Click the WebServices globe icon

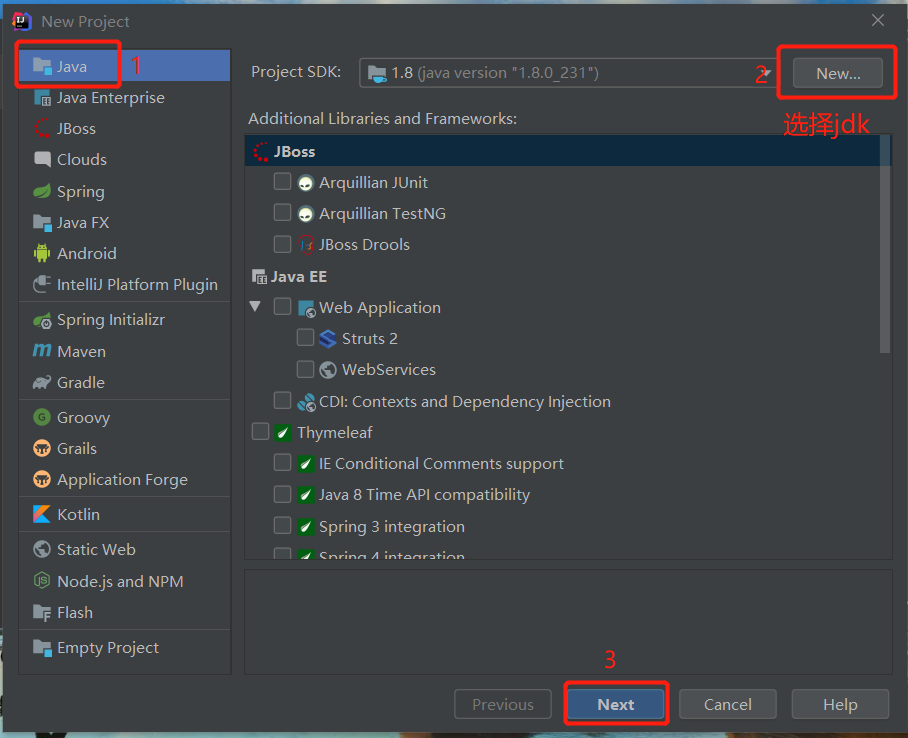328,370
